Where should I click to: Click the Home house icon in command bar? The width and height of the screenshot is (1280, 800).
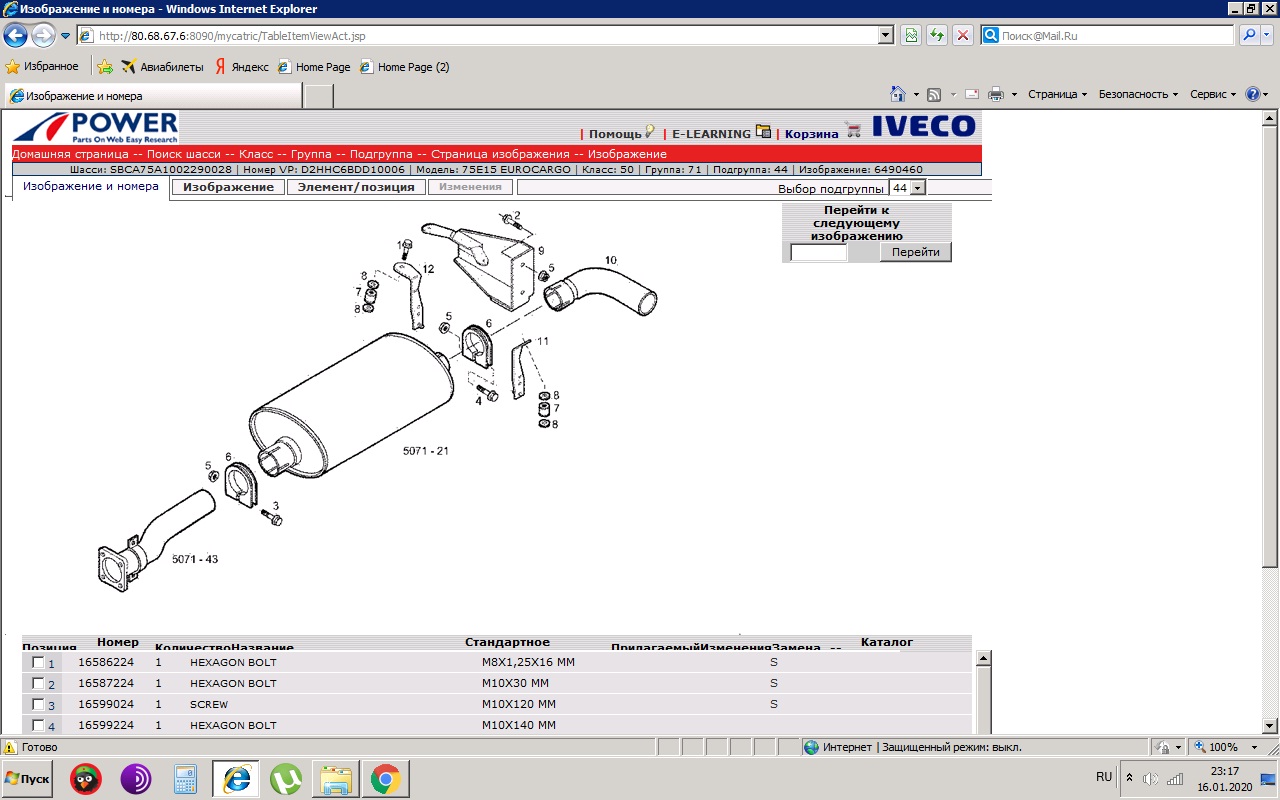[898, 94]
